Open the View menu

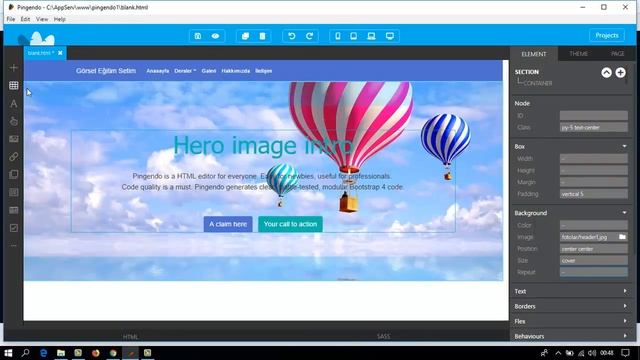(x=42, y=19)
